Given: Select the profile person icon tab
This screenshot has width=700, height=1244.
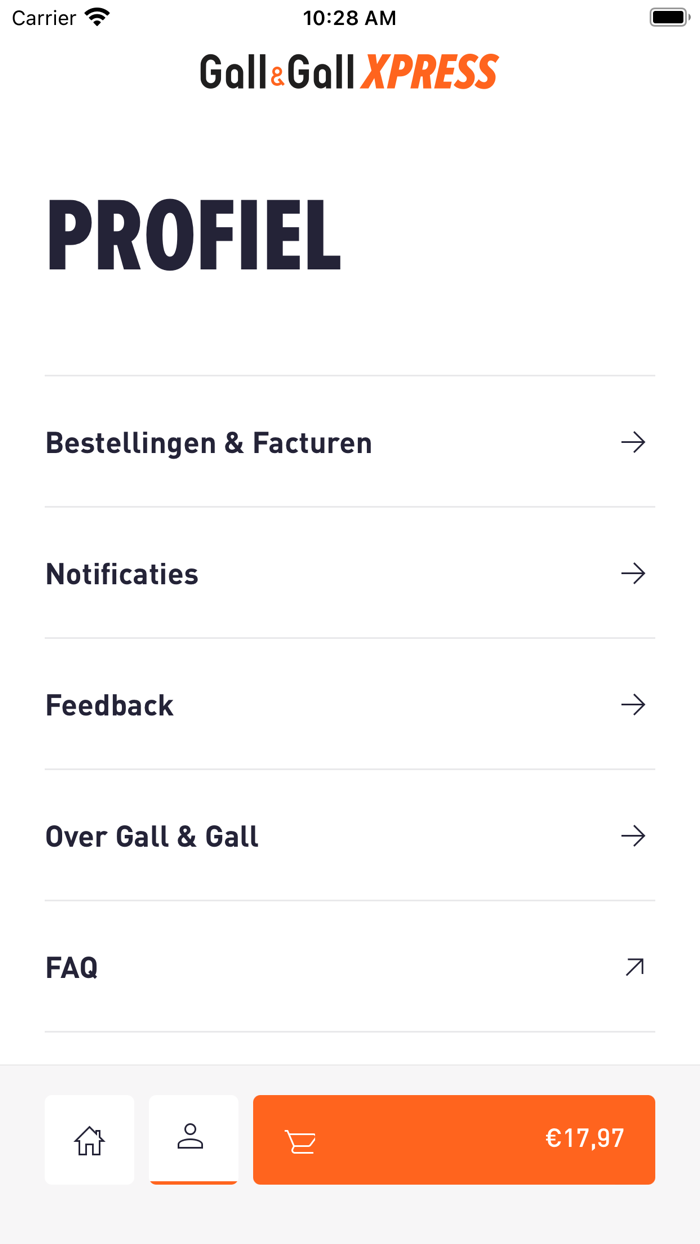Looking at the screenshot, I should coord(193,1138).
